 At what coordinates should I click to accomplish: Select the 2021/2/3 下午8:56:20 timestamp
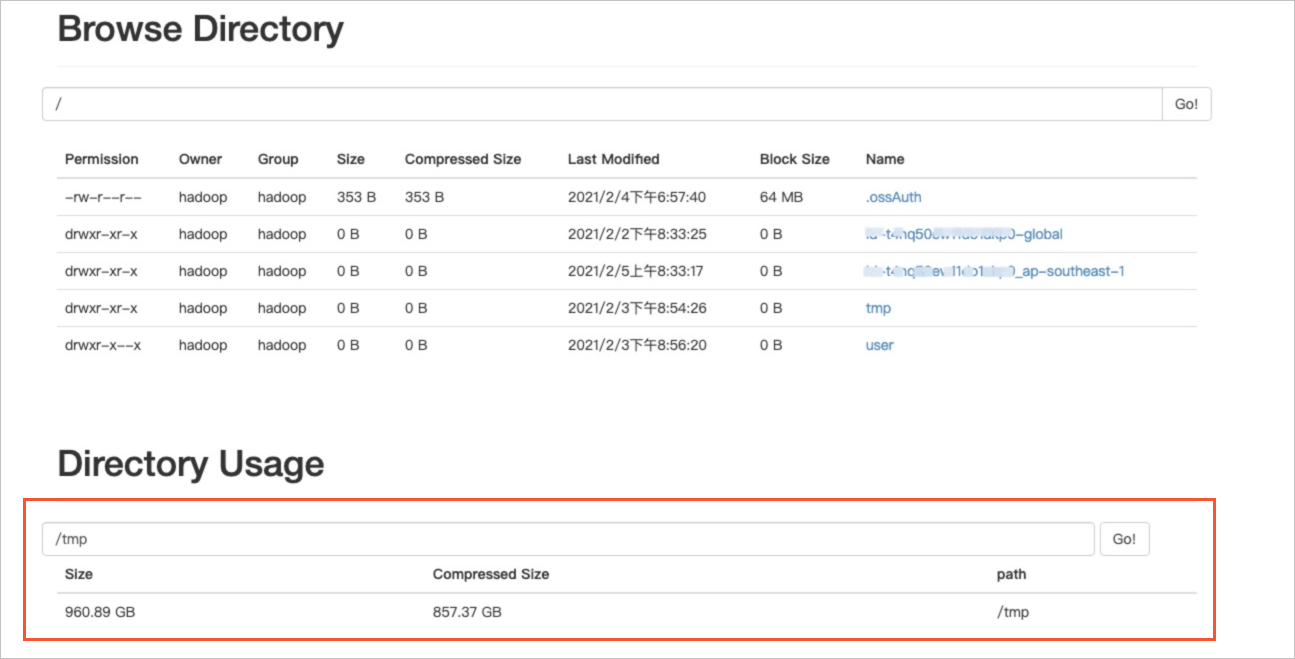[x=637, y=345]
